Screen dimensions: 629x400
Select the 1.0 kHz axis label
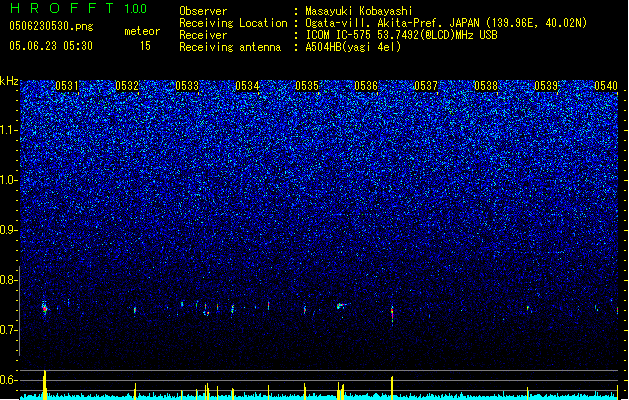[8, 180]
